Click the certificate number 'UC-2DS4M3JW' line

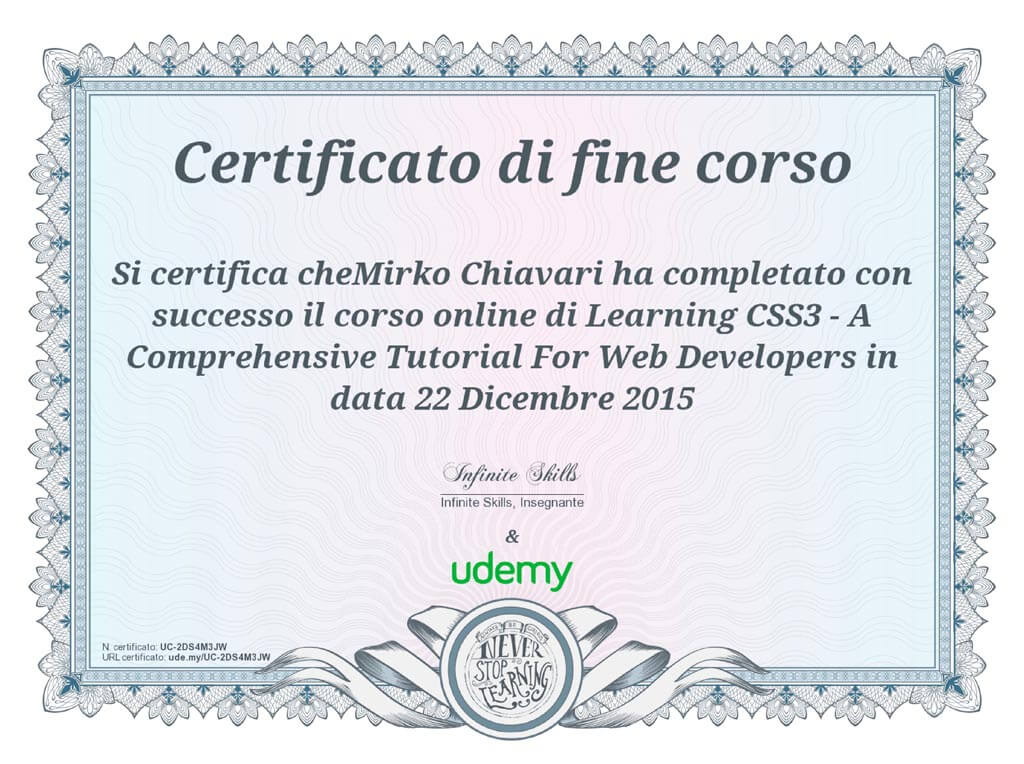pyautogui.click(x=165, y=646)
